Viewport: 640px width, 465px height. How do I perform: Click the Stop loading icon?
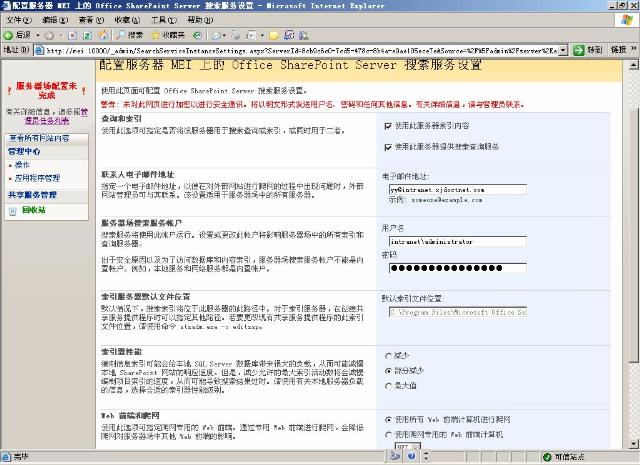(x=72, y=36)
